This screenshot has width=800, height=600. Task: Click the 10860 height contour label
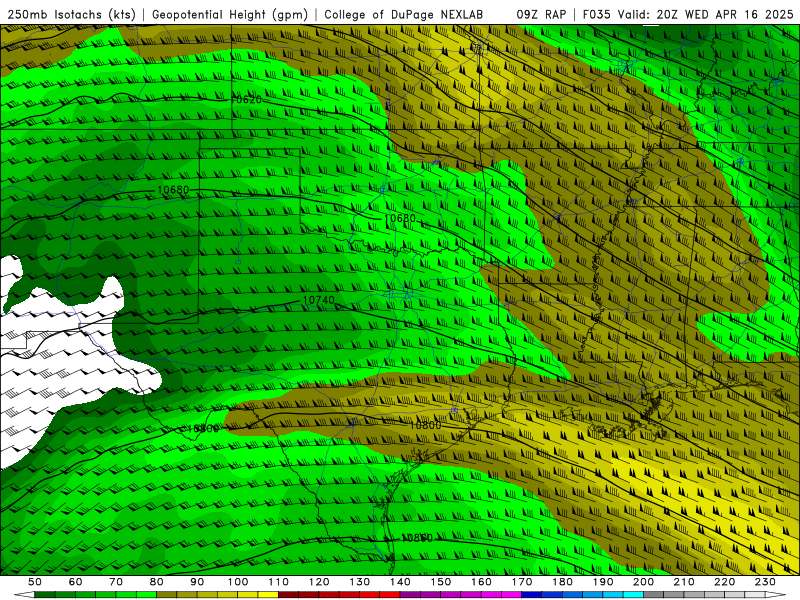pos(417,538)
